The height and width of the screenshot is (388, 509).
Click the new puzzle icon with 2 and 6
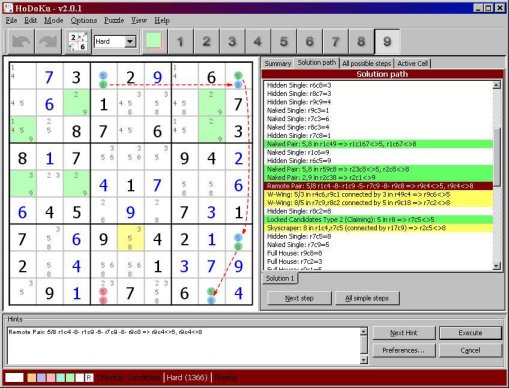tap(78, 42)
